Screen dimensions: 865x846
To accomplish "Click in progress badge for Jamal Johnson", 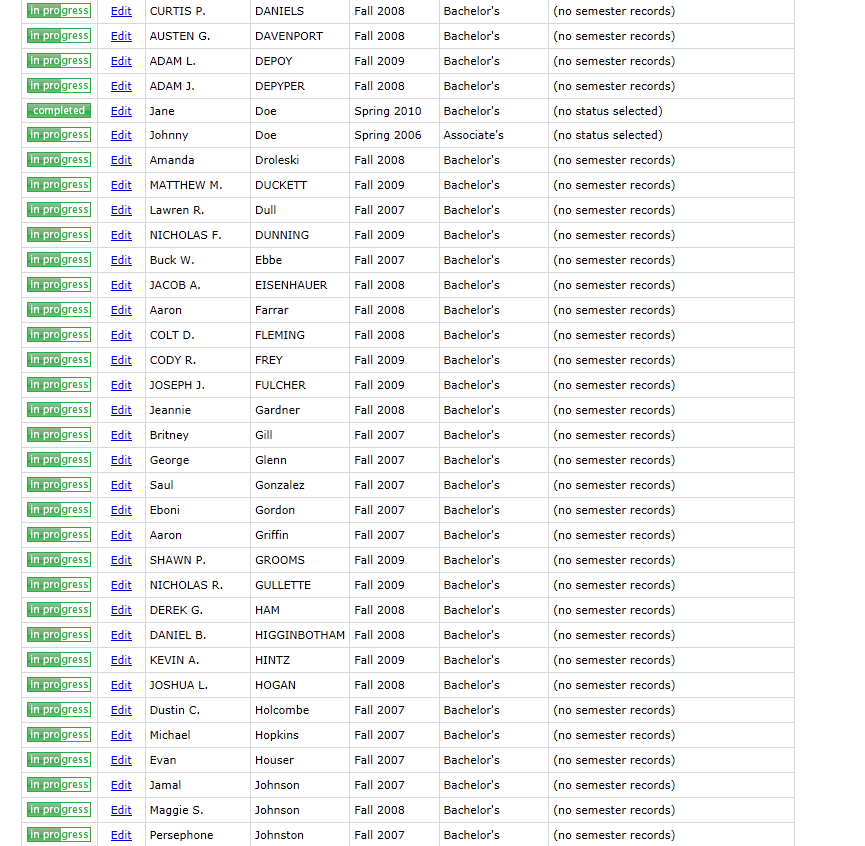I will (x=59, y=785).
